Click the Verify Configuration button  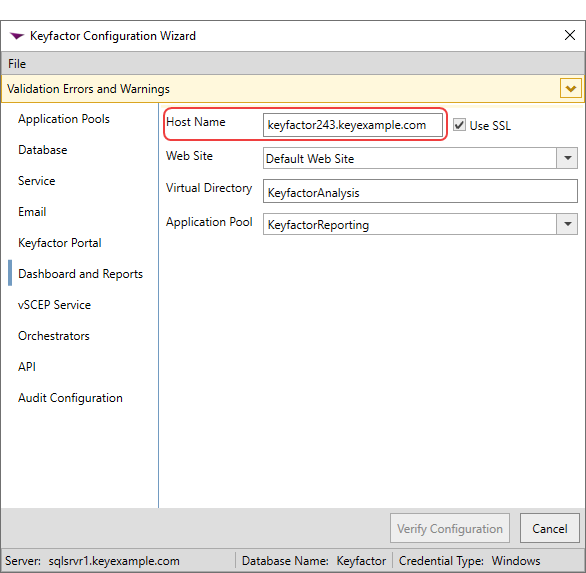tap(450, 528)
